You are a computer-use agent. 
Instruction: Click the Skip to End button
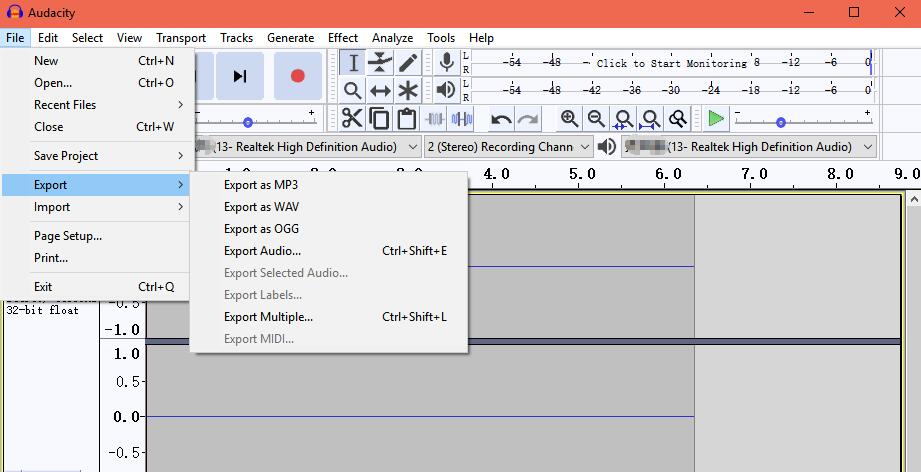(x=240, y=76)
